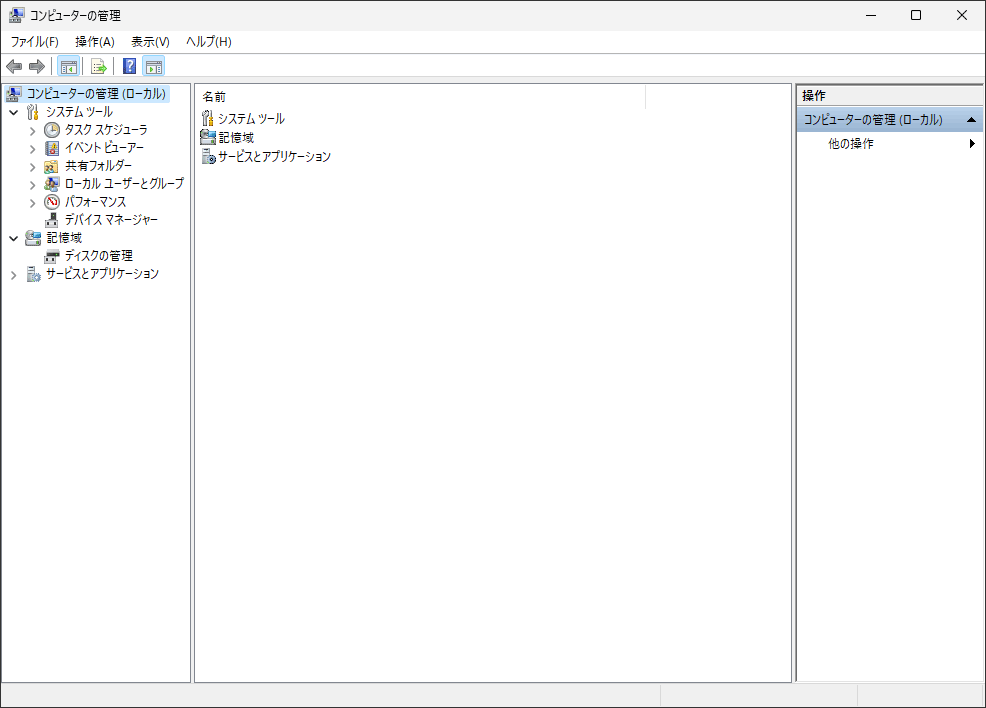Select コンピューターの管理 (ローカル) label in the tree
The width and height of the screenshot is (986, 708).
[x=96, y=94]
